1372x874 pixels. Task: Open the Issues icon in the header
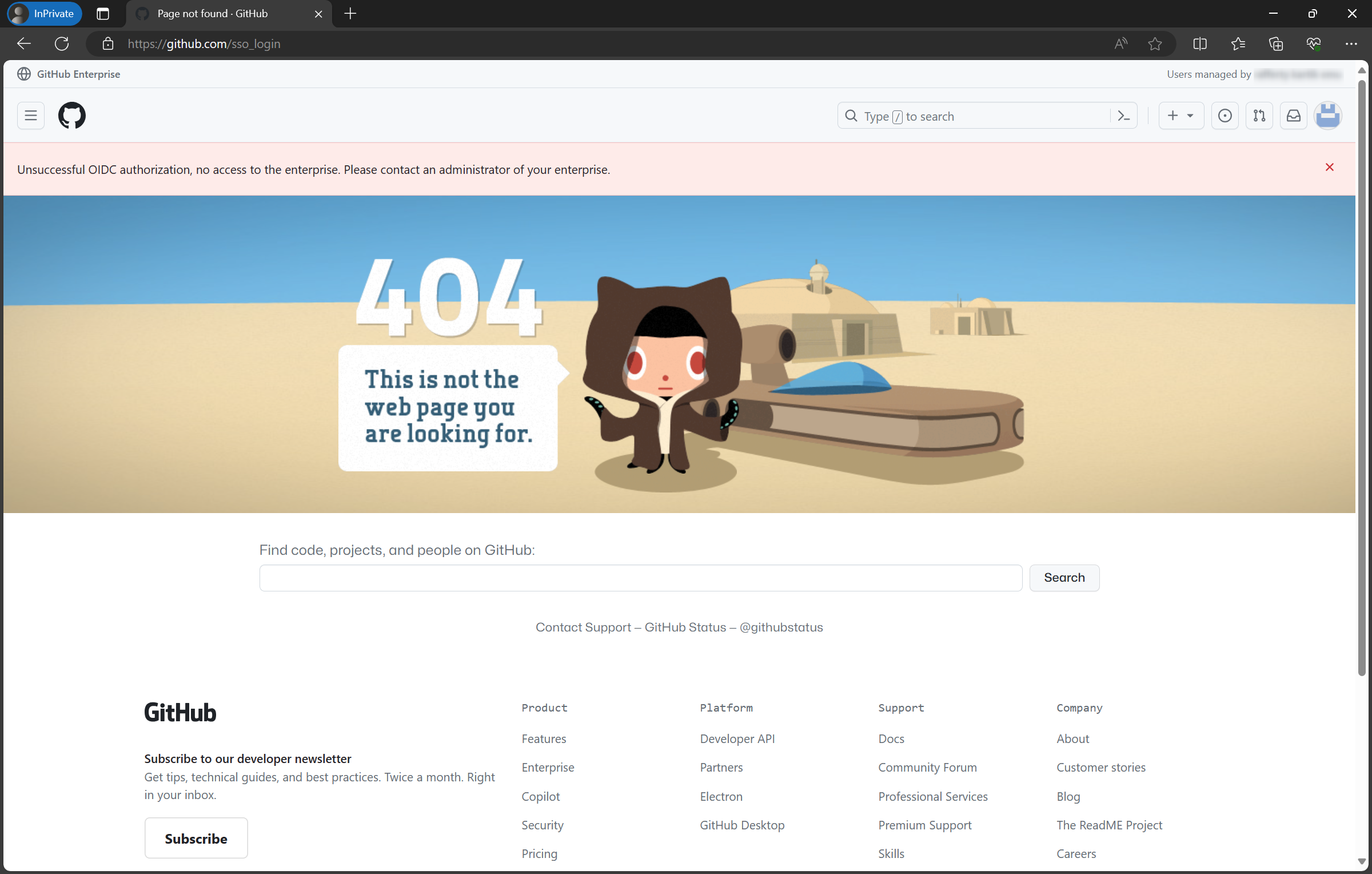click(1225, 115)
